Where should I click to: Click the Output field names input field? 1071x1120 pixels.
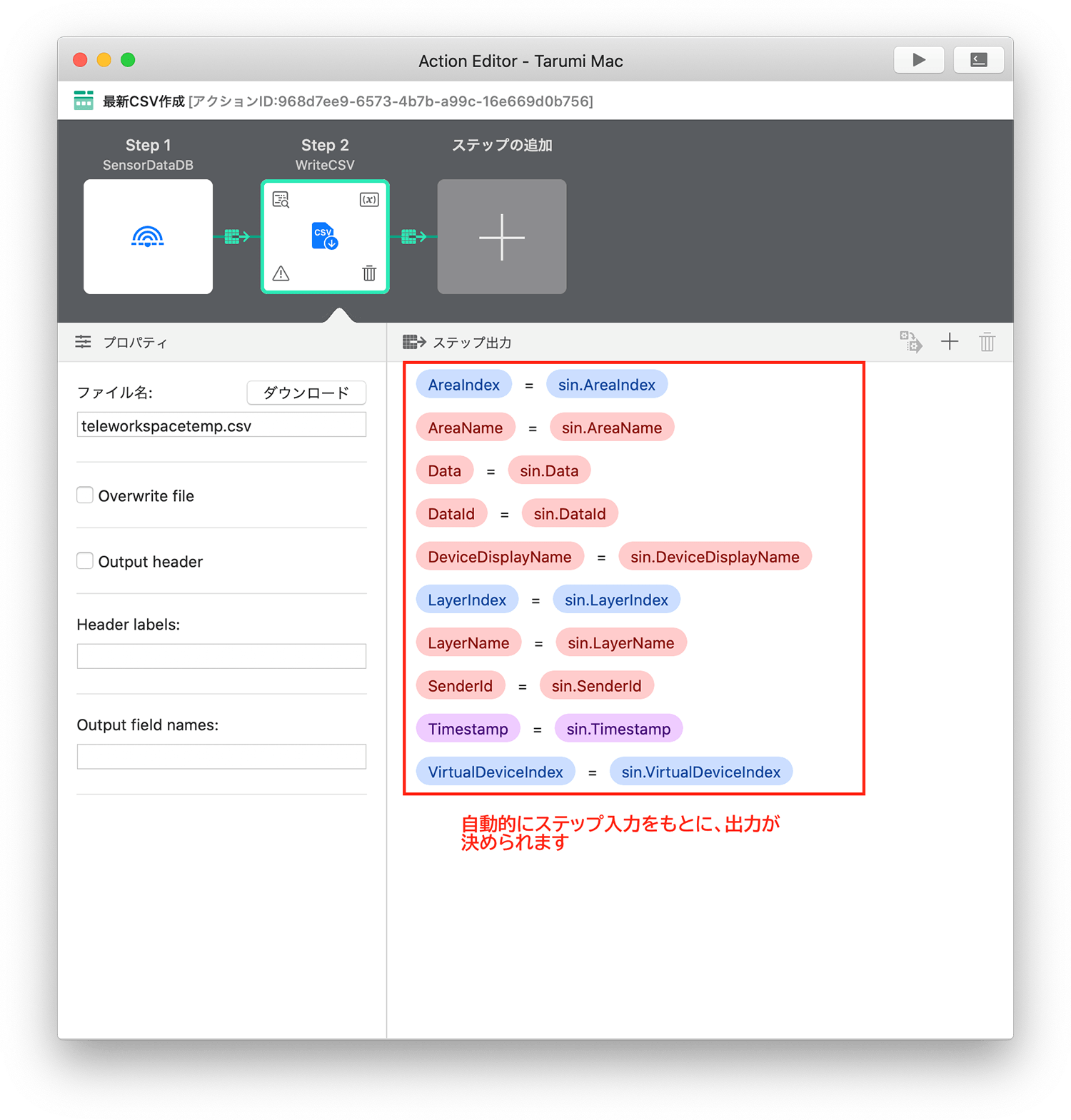[221, 757]
